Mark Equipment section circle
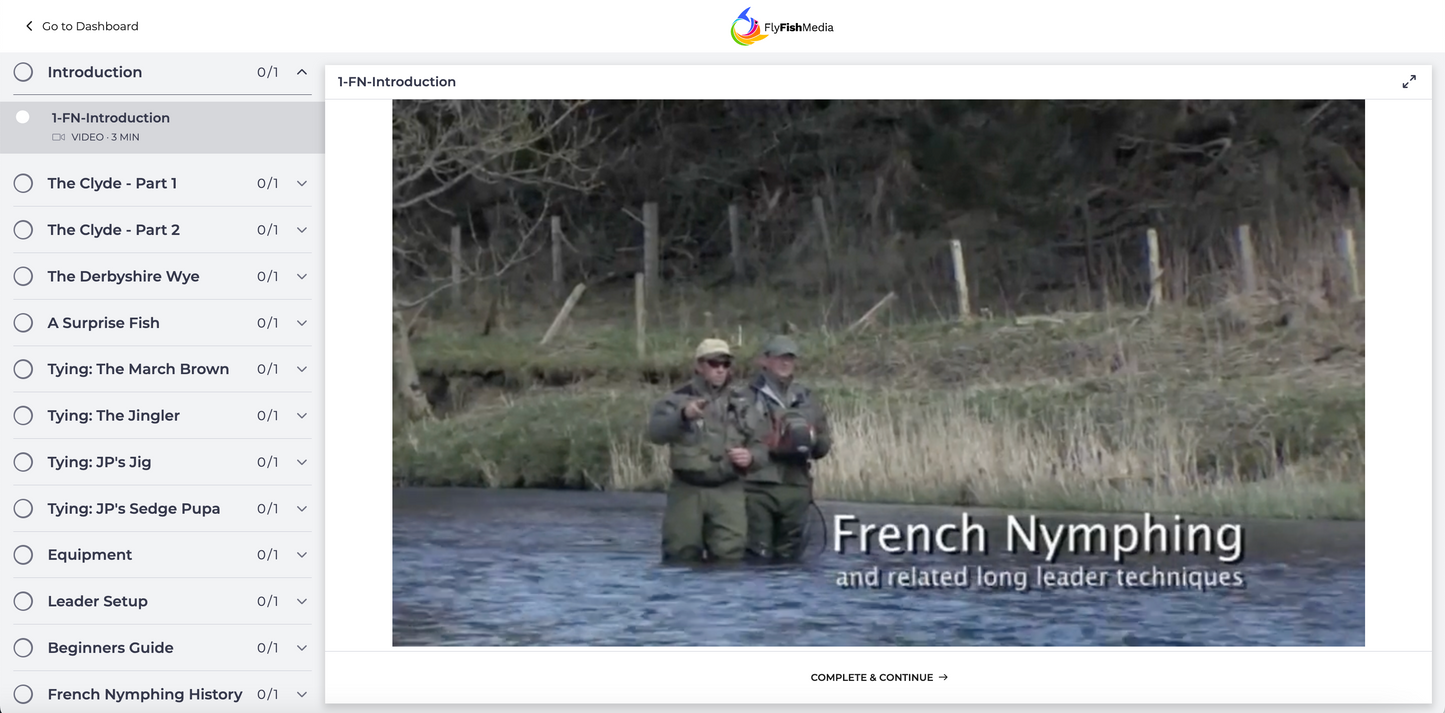 pos(23,555)
